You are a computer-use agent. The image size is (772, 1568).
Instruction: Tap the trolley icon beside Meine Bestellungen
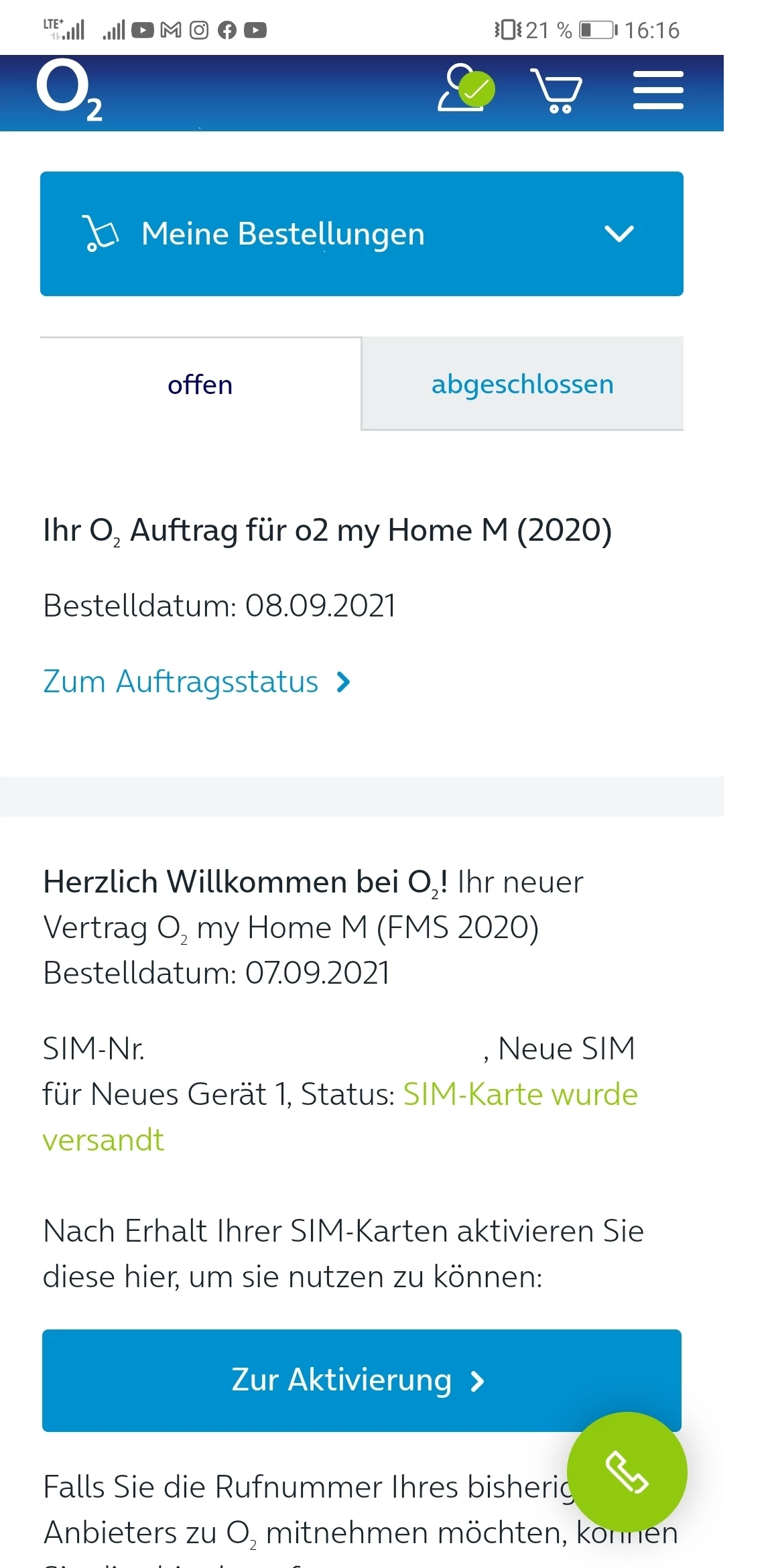101,234
